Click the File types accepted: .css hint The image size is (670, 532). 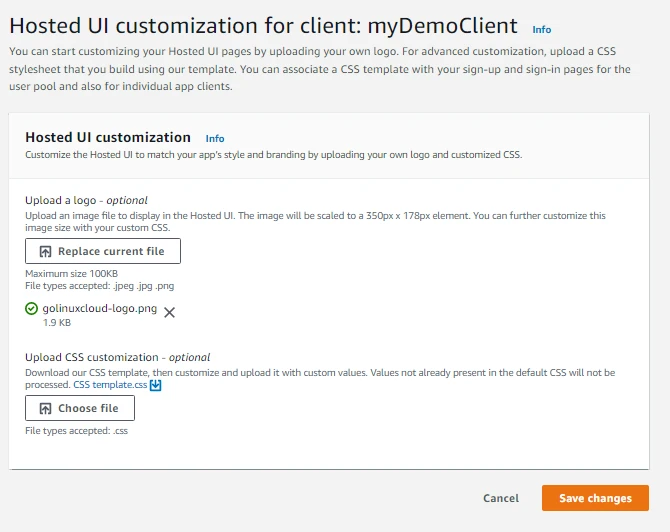[76, 431]
